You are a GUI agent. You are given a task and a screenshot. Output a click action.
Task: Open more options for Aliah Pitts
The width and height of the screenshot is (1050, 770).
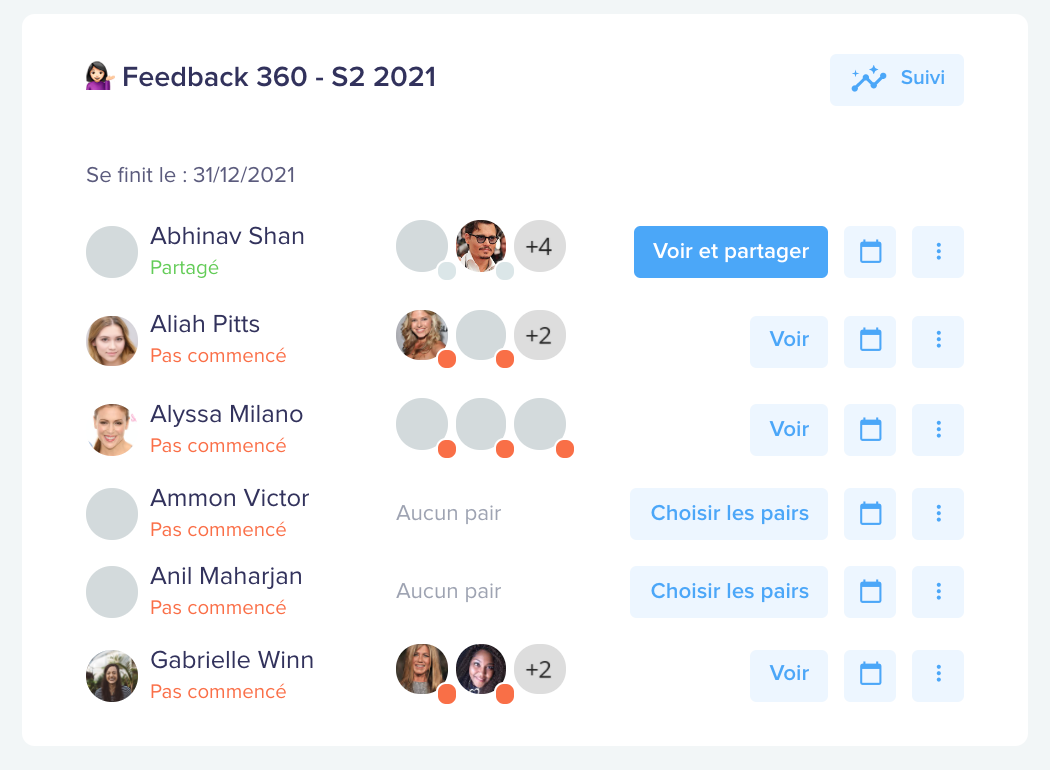pyautogui.click(x=938, y=340)
